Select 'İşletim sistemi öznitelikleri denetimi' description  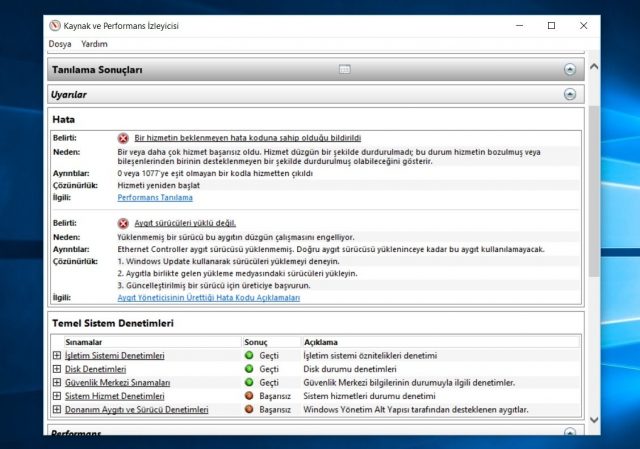(x=370, y=356)
